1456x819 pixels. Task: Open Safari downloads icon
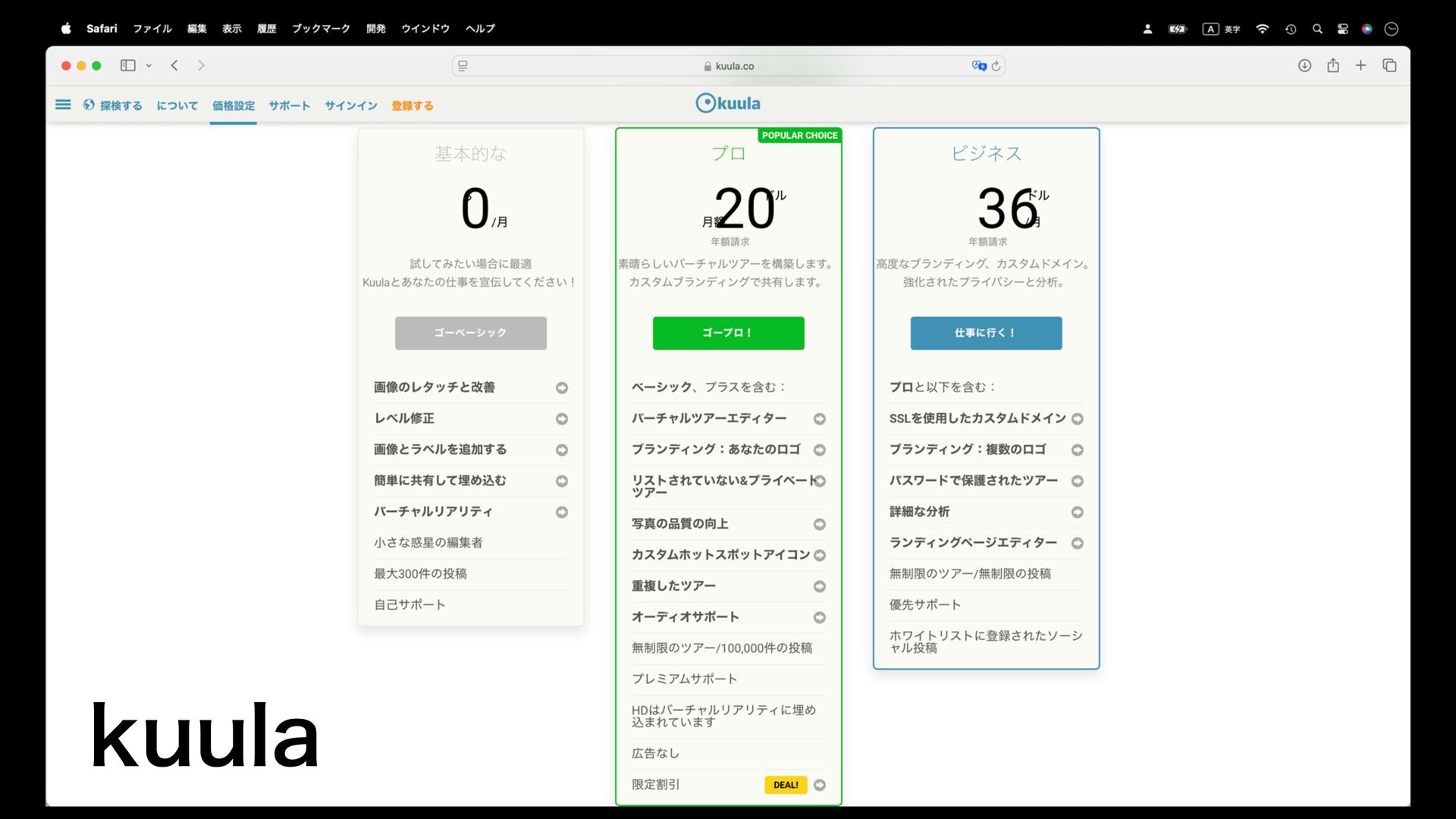click(1304, 66)
